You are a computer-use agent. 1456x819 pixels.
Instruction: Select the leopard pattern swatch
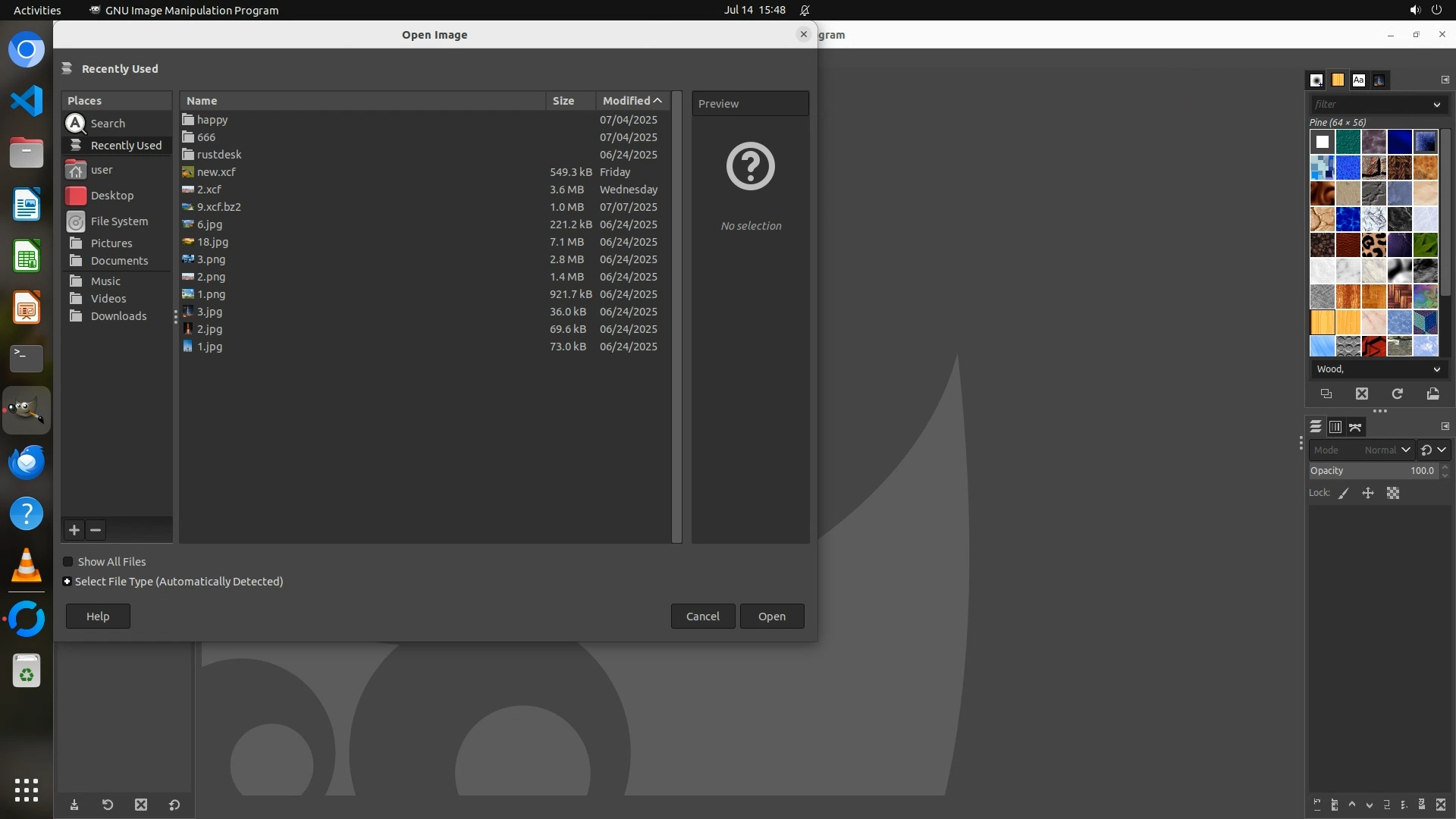pos(1373,245)
